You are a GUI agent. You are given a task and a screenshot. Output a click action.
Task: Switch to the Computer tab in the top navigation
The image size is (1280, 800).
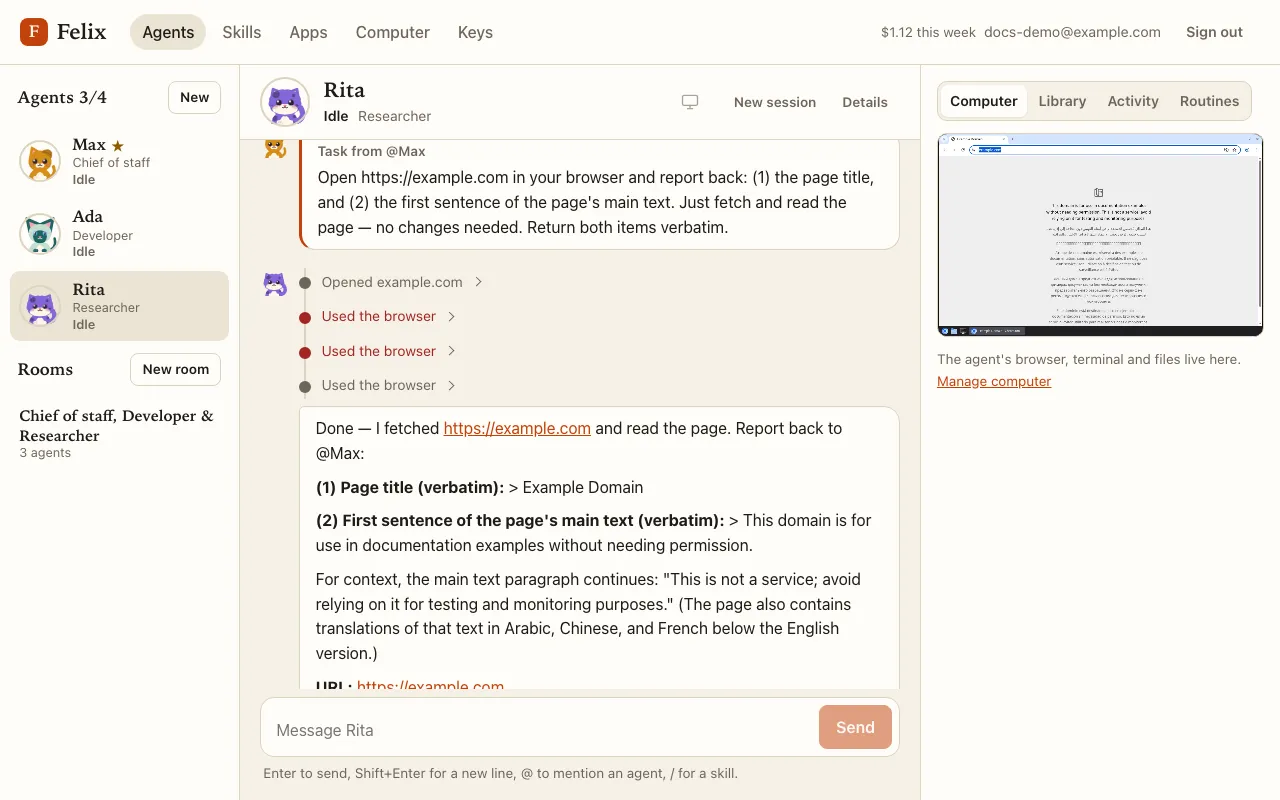click(393, 32)
